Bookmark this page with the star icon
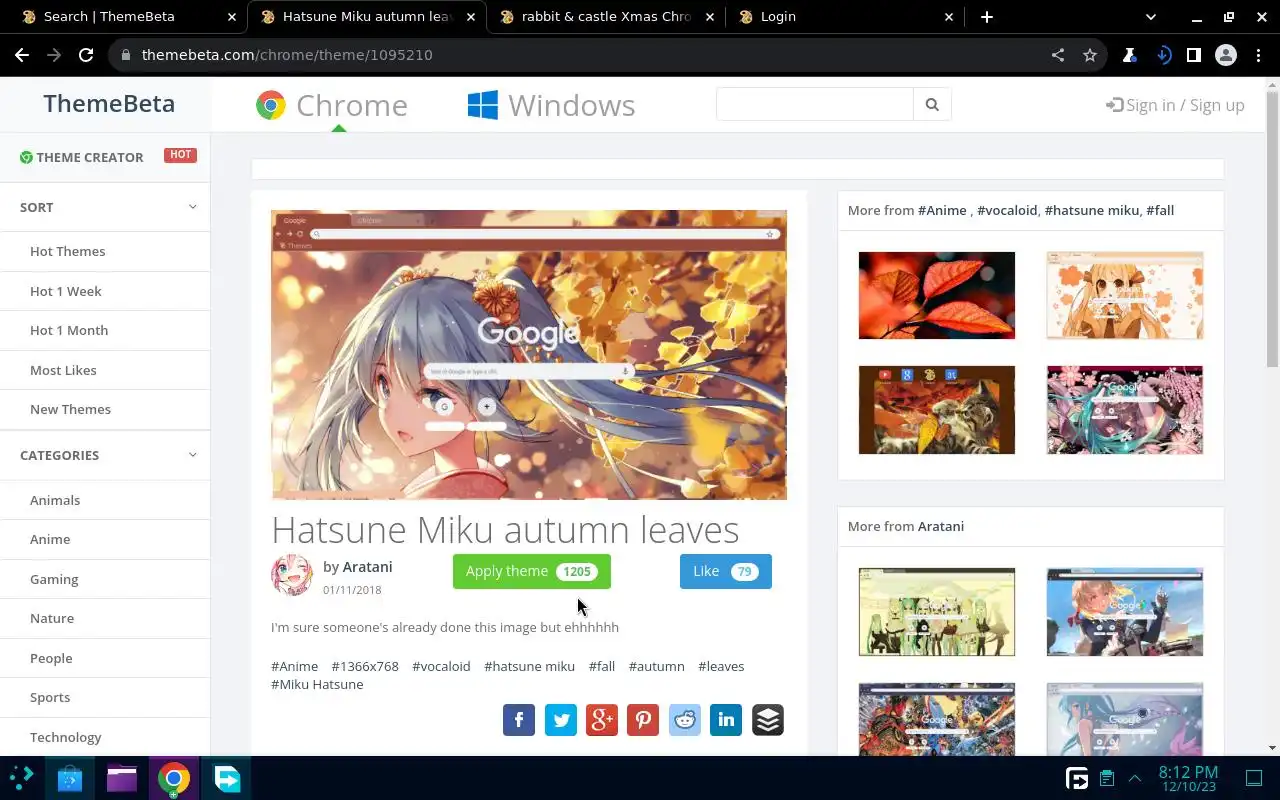Screen dimensions: 1280x800 pyautogui.click(x=1090, y=55)
